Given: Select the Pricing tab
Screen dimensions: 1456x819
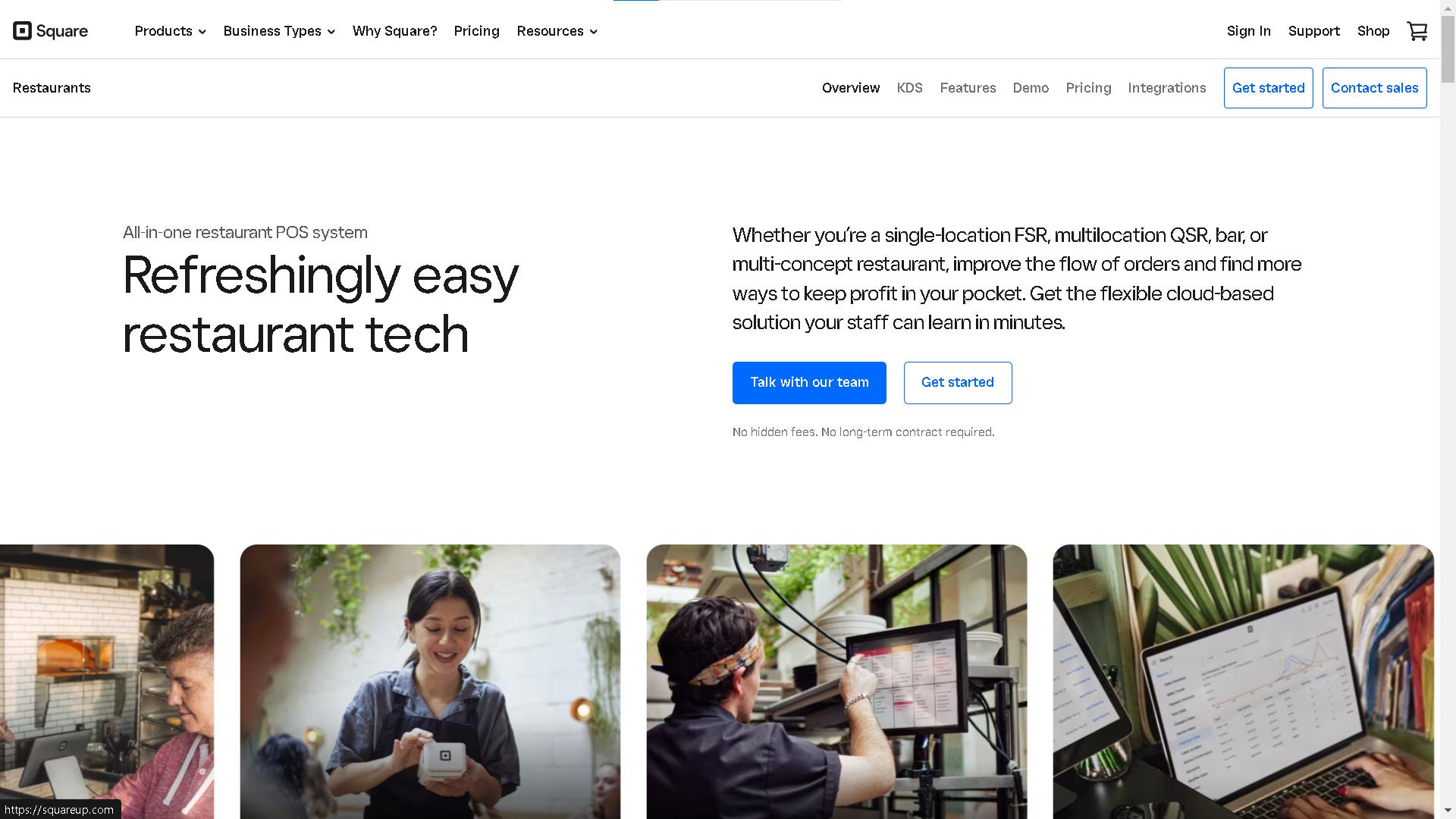Looking at the screenshot, I should pos(1088,88).
